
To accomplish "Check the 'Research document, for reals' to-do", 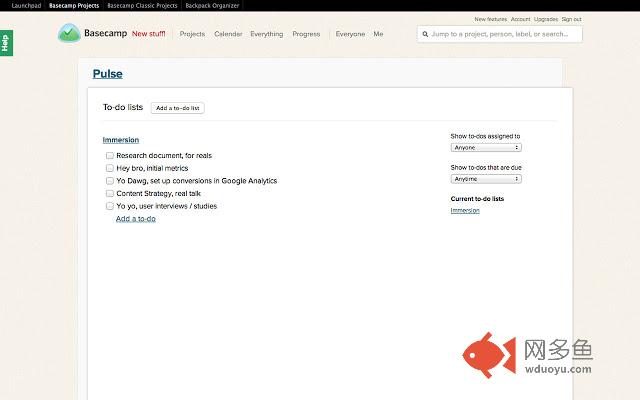I will click(109, 156).
